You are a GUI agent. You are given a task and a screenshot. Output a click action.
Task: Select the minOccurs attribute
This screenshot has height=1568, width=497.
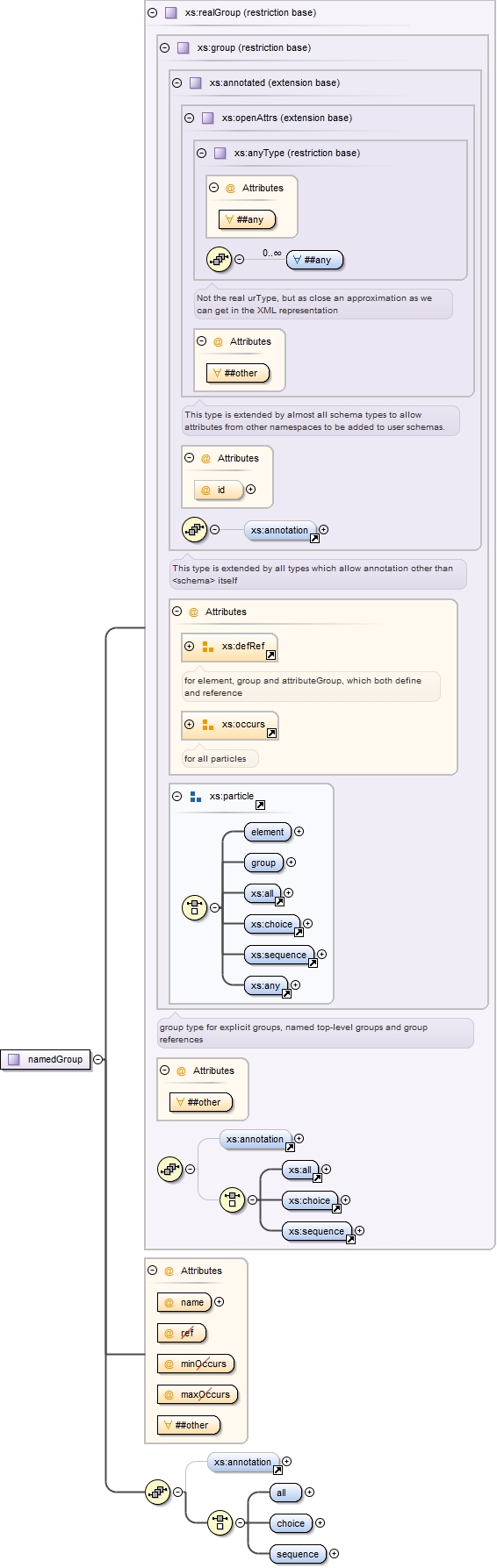196,1364
